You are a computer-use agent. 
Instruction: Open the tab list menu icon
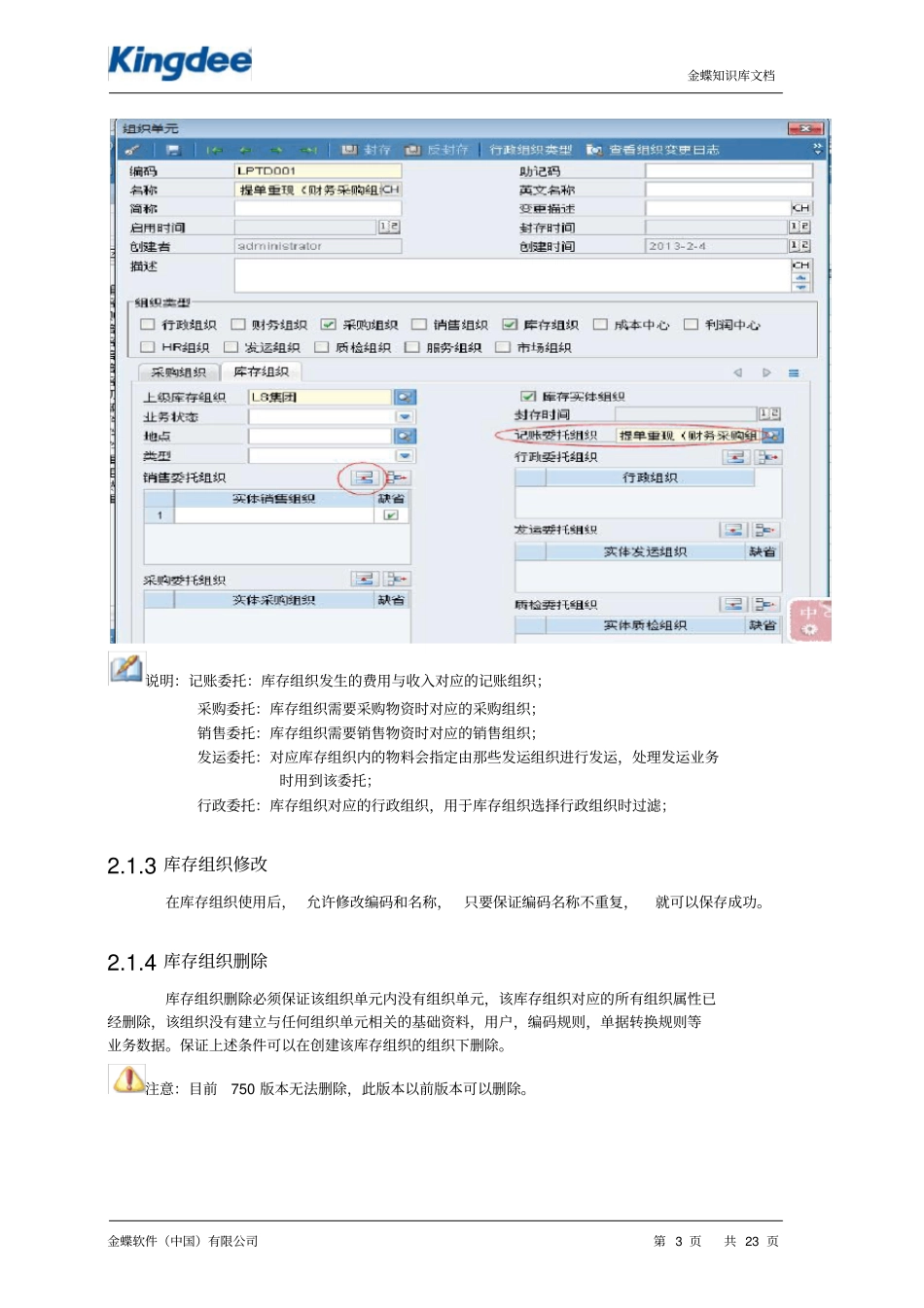pos(794,372)
